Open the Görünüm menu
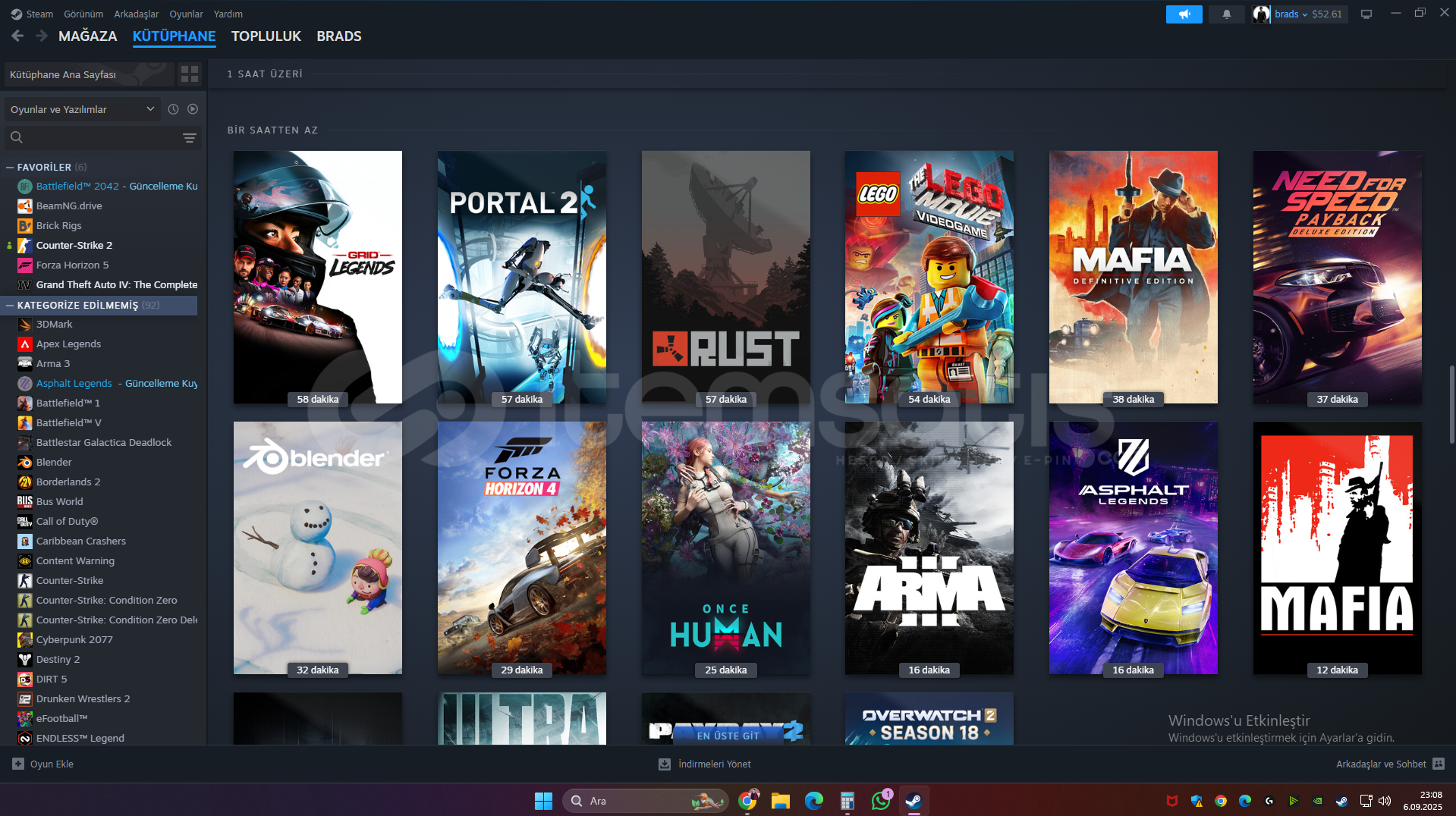Viewport: 1456px width, 816px height. click(x=83, y=14)
